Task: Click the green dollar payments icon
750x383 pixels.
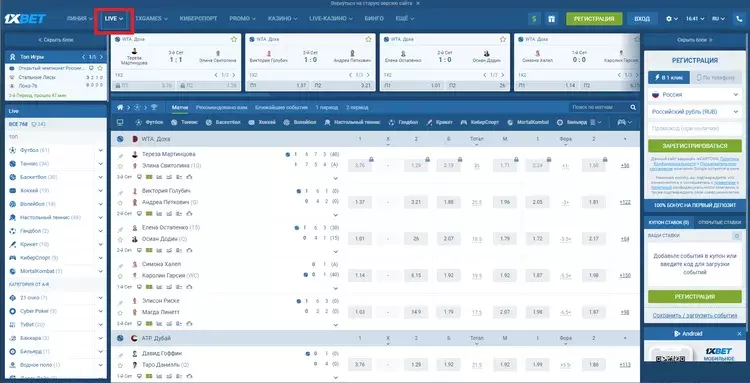Action: 534,19
